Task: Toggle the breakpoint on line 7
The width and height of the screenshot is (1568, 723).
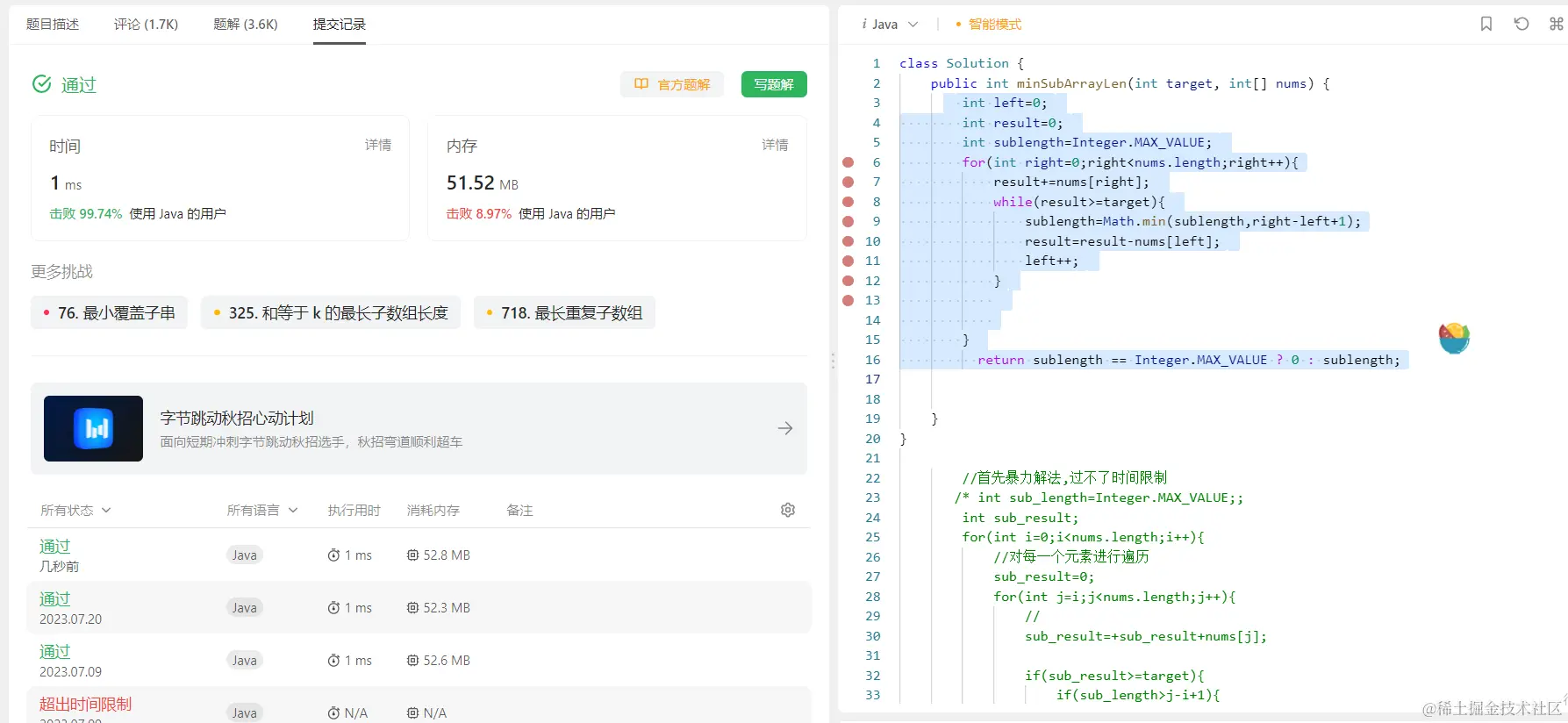Action: pos(848,182)
